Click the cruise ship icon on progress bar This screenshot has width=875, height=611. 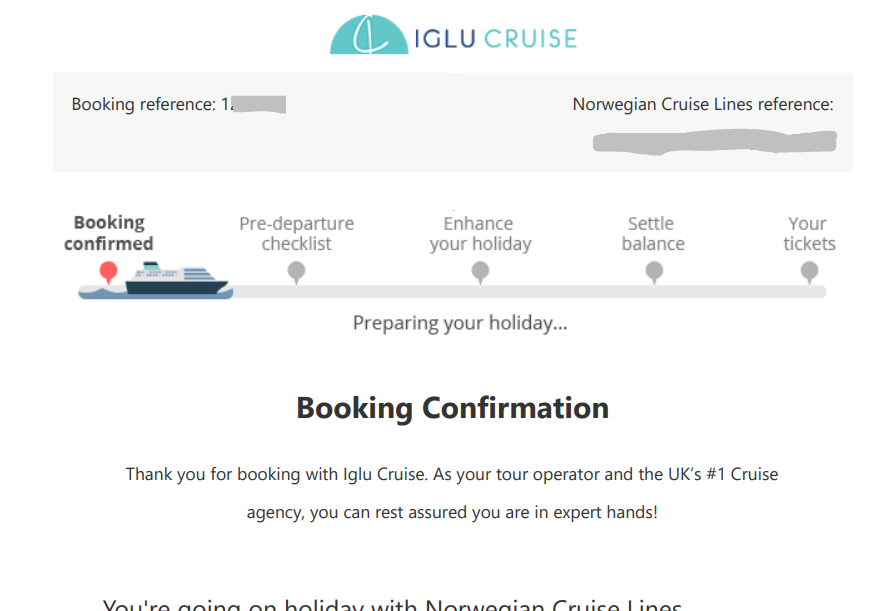(x=176, y=278)
